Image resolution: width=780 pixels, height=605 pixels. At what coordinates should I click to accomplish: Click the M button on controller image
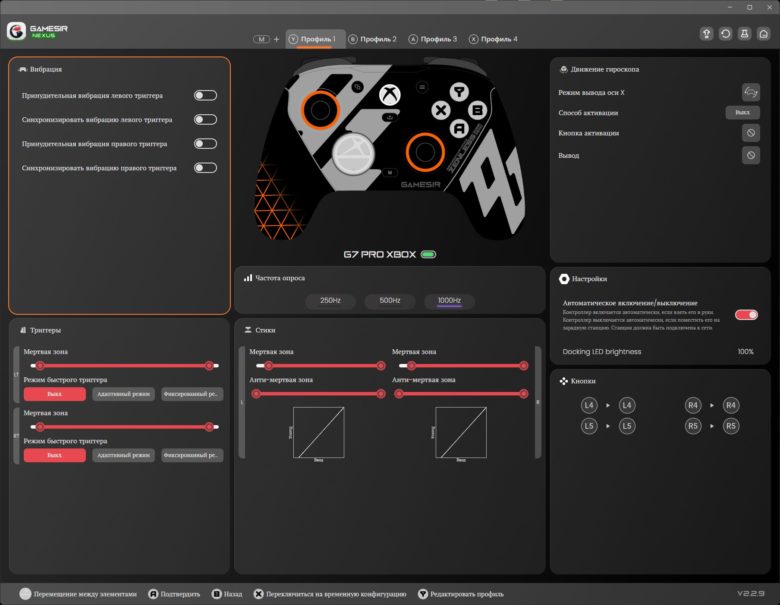click(390, 172)
